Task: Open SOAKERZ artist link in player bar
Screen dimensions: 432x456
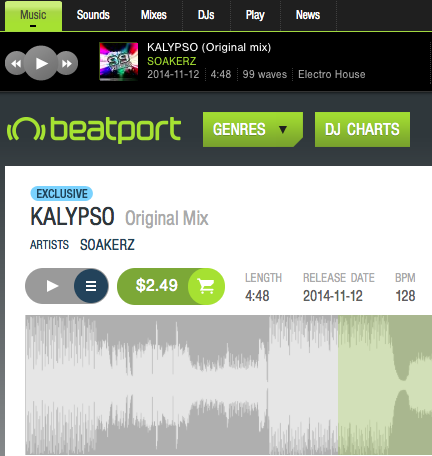Action: click(x=172, y=61)
